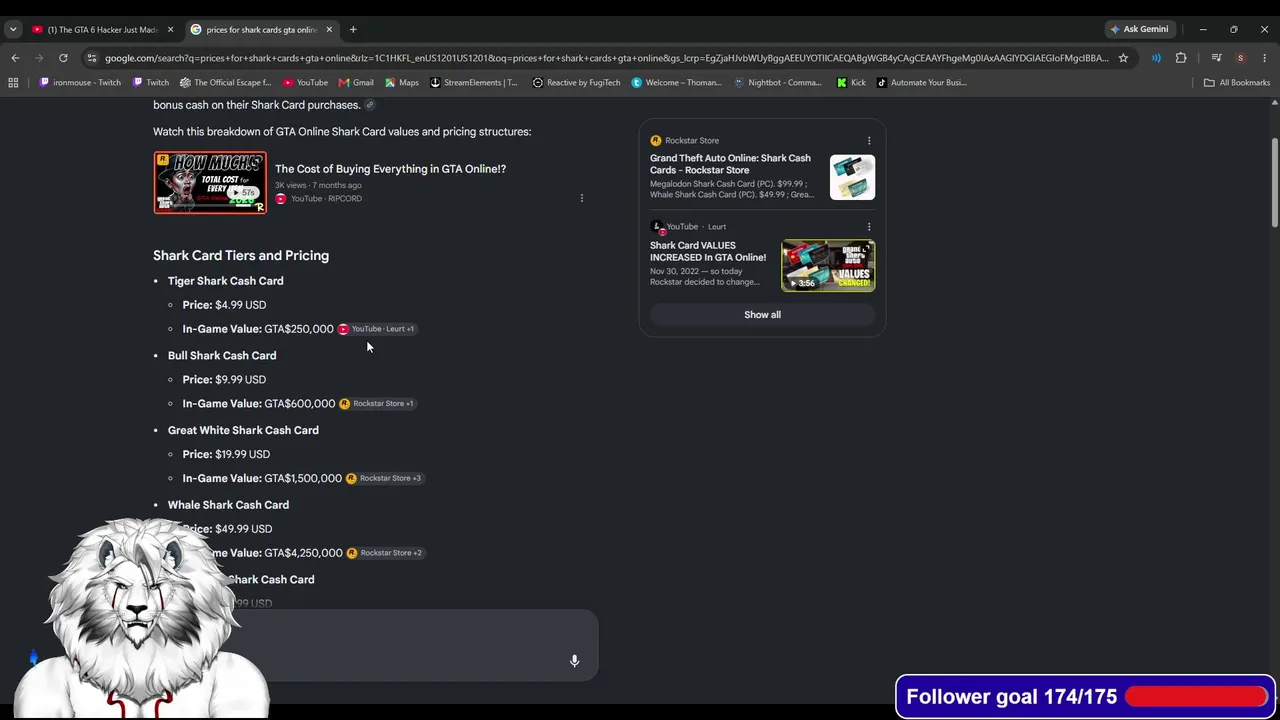Open the Rockstar Store +3 source chip
The width and height of the screenshot is (1280, 720).
tap(384, 478)
